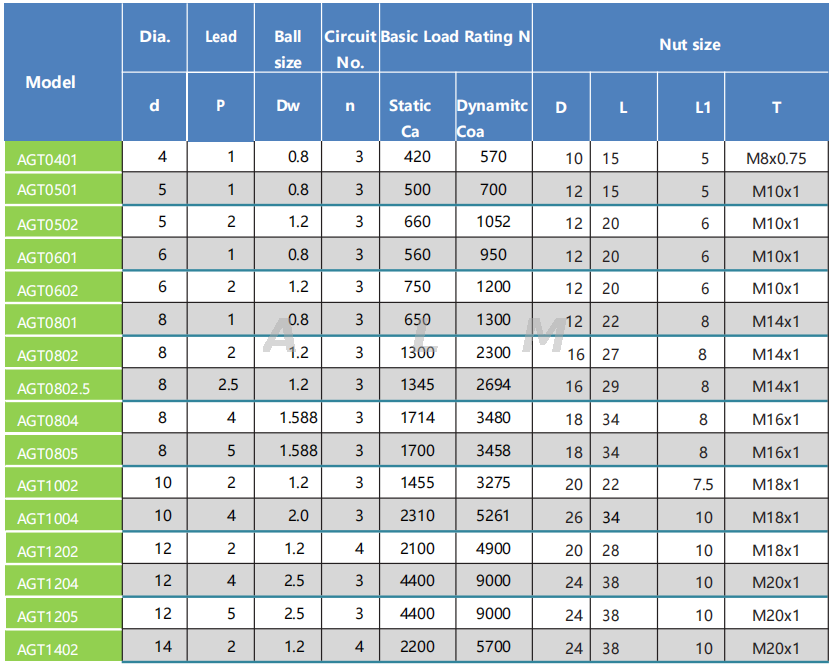The height and width of the screenshot is (667, 833).
Task: Select the L1 nut size subheader
Action: (x=703, y=107)
